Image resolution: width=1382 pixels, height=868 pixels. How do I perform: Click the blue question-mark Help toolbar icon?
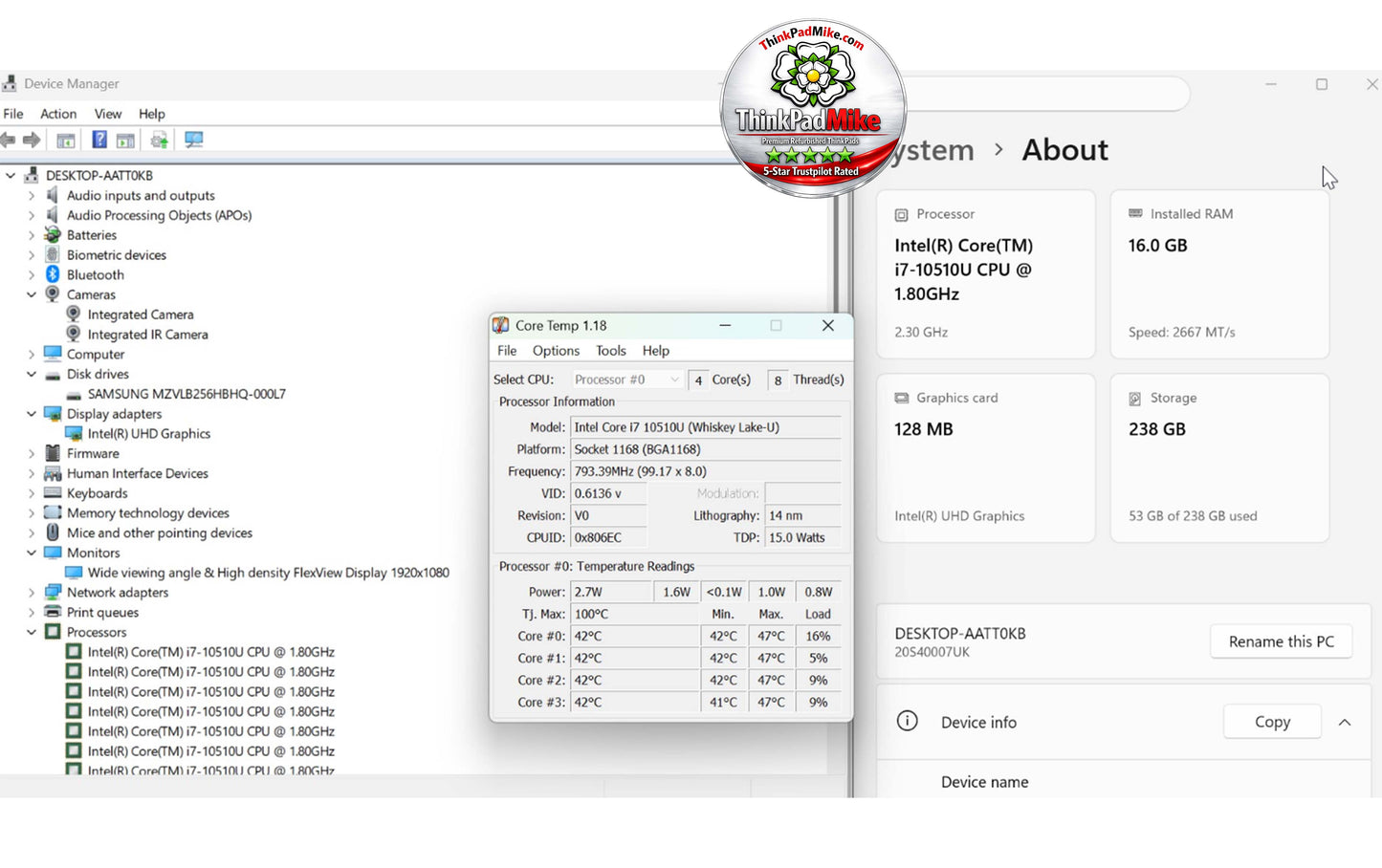(x=99, y=141)
